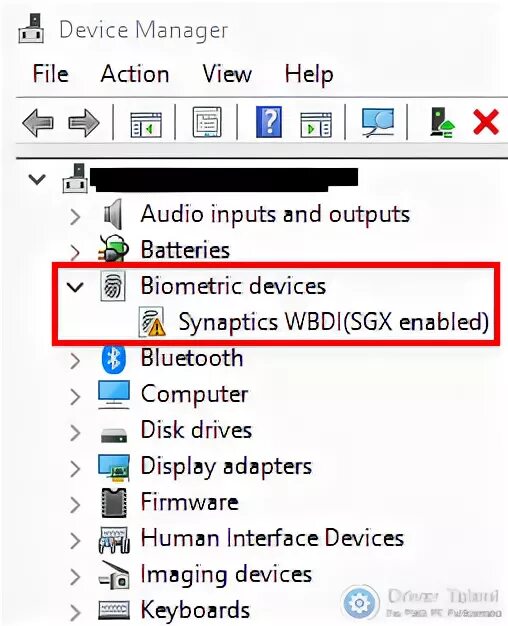Select the Human Interface Devices item
The image size is (508, 626).
272,538
